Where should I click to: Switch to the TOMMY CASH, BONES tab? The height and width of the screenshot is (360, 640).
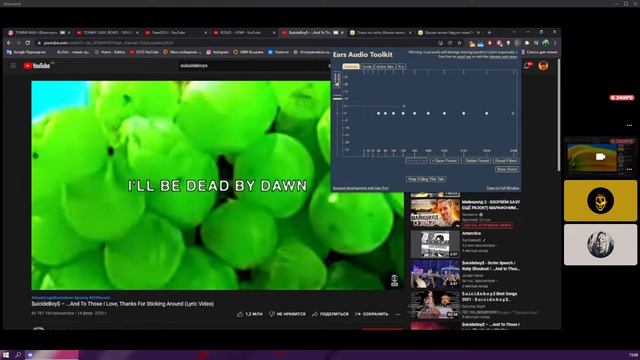pyautogui.click(x=108, y=32)
